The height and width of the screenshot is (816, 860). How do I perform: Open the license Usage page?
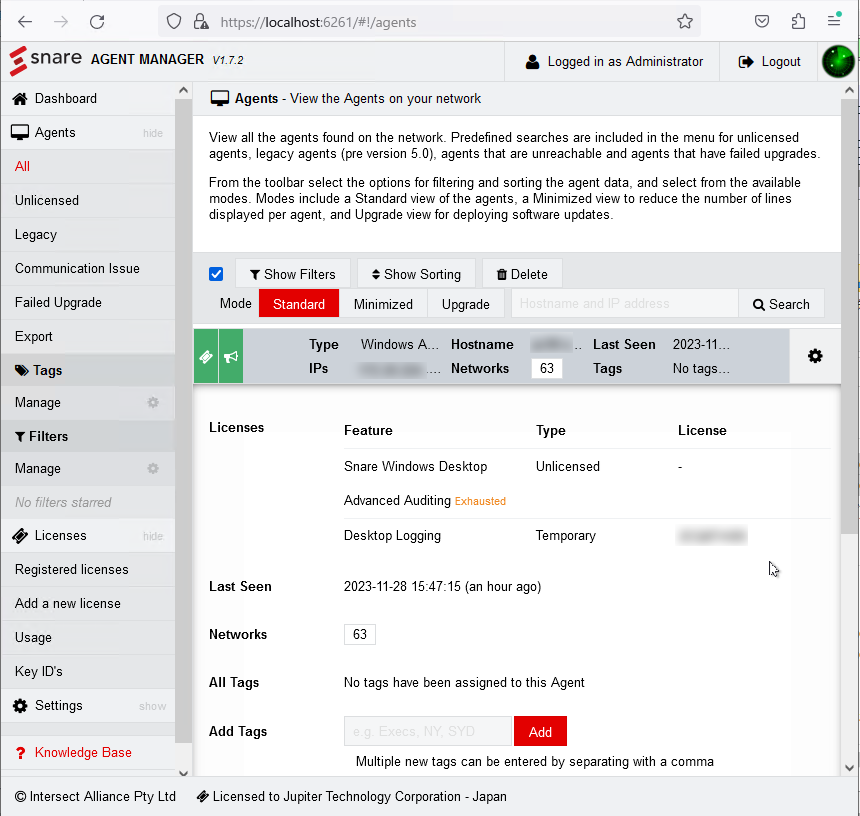pyautogui.click(x=88, y=638)
